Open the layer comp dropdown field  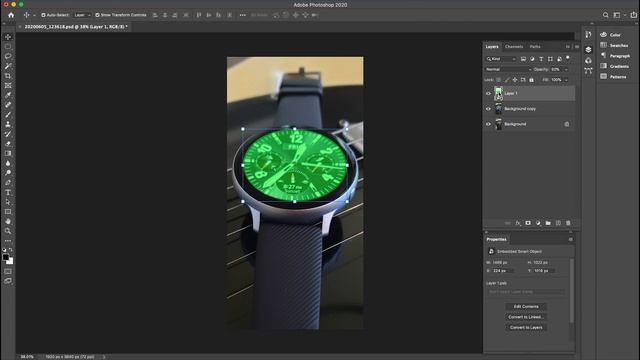pyautogui.click(x=527, y=292)
